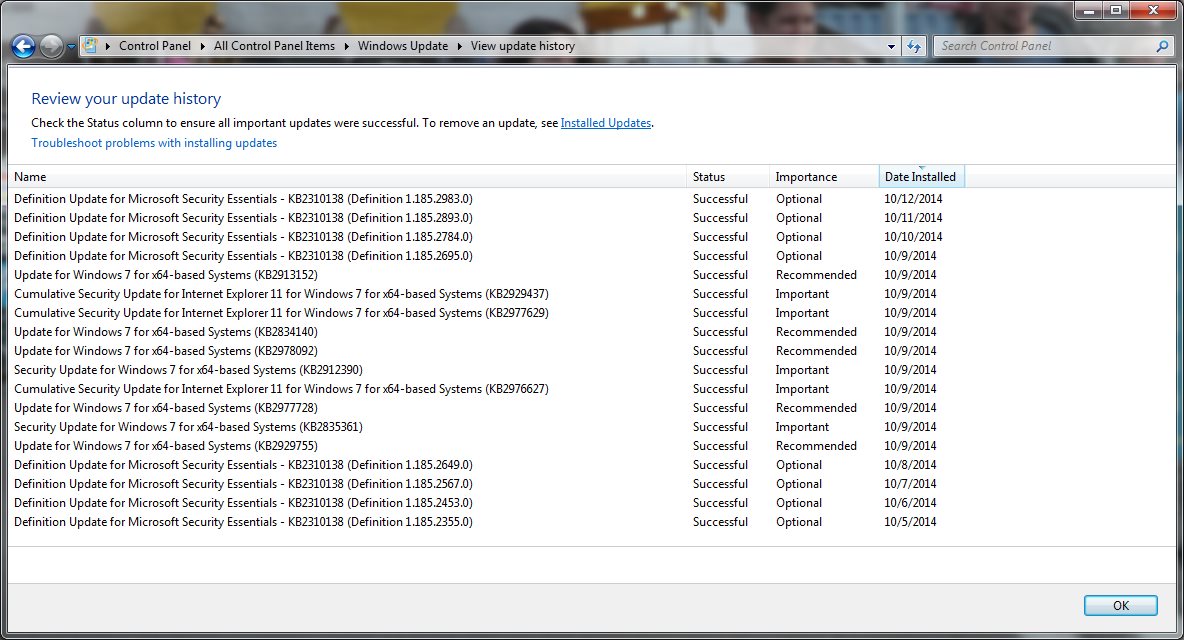Image resolution: width=1184 pixels, height=640 pixels.
Task: Expand the arrow before Control Panel breadcrumb
Action: click(108, 46)
